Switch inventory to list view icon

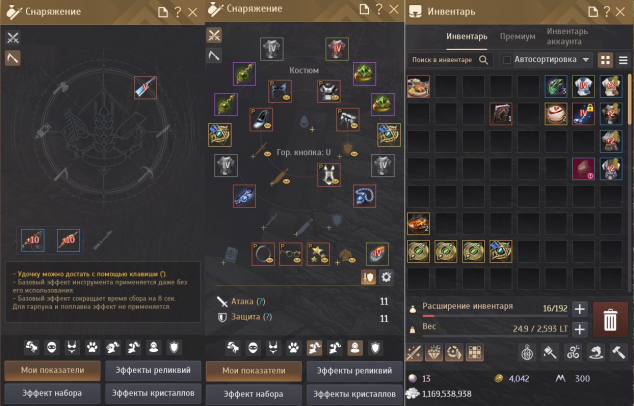coord(623,60)
